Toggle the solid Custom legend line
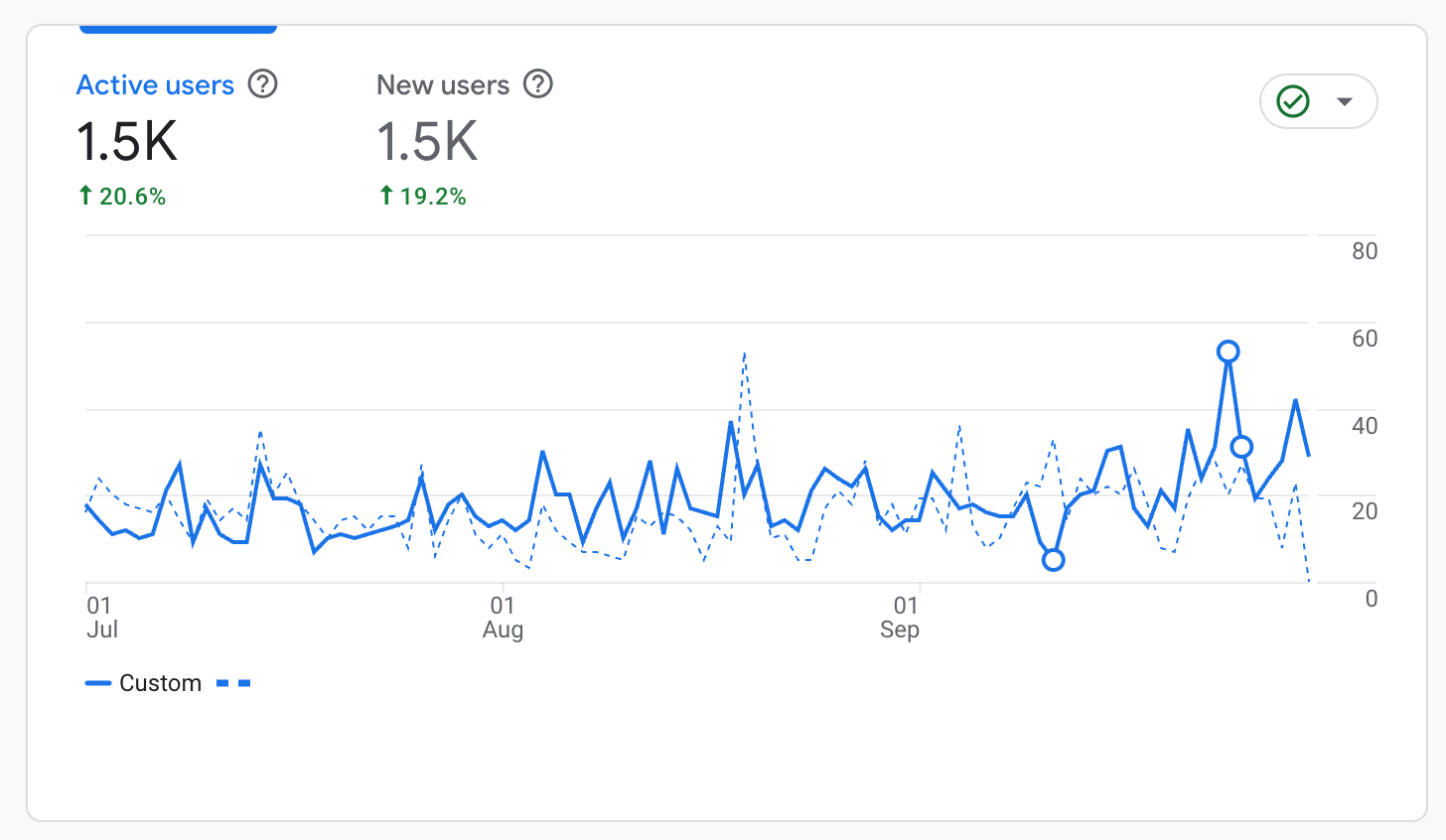The height and width of the screenshot is (840, 1446). [98, 682]
